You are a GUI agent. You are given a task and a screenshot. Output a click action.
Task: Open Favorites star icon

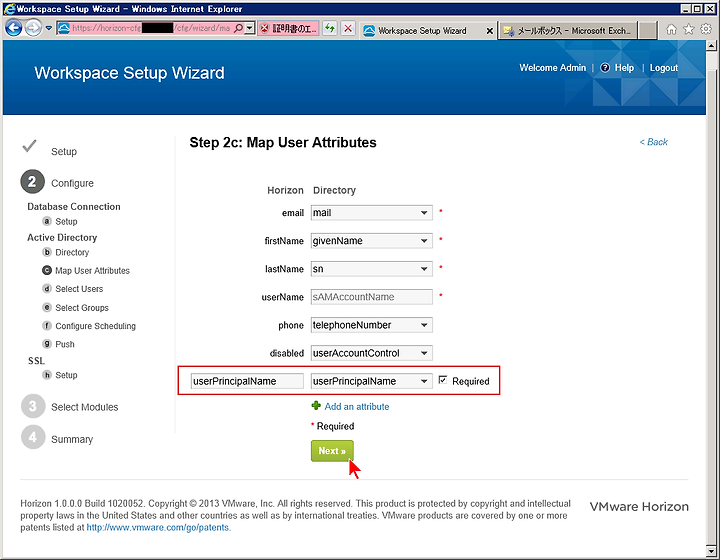[x=689, y=29]
